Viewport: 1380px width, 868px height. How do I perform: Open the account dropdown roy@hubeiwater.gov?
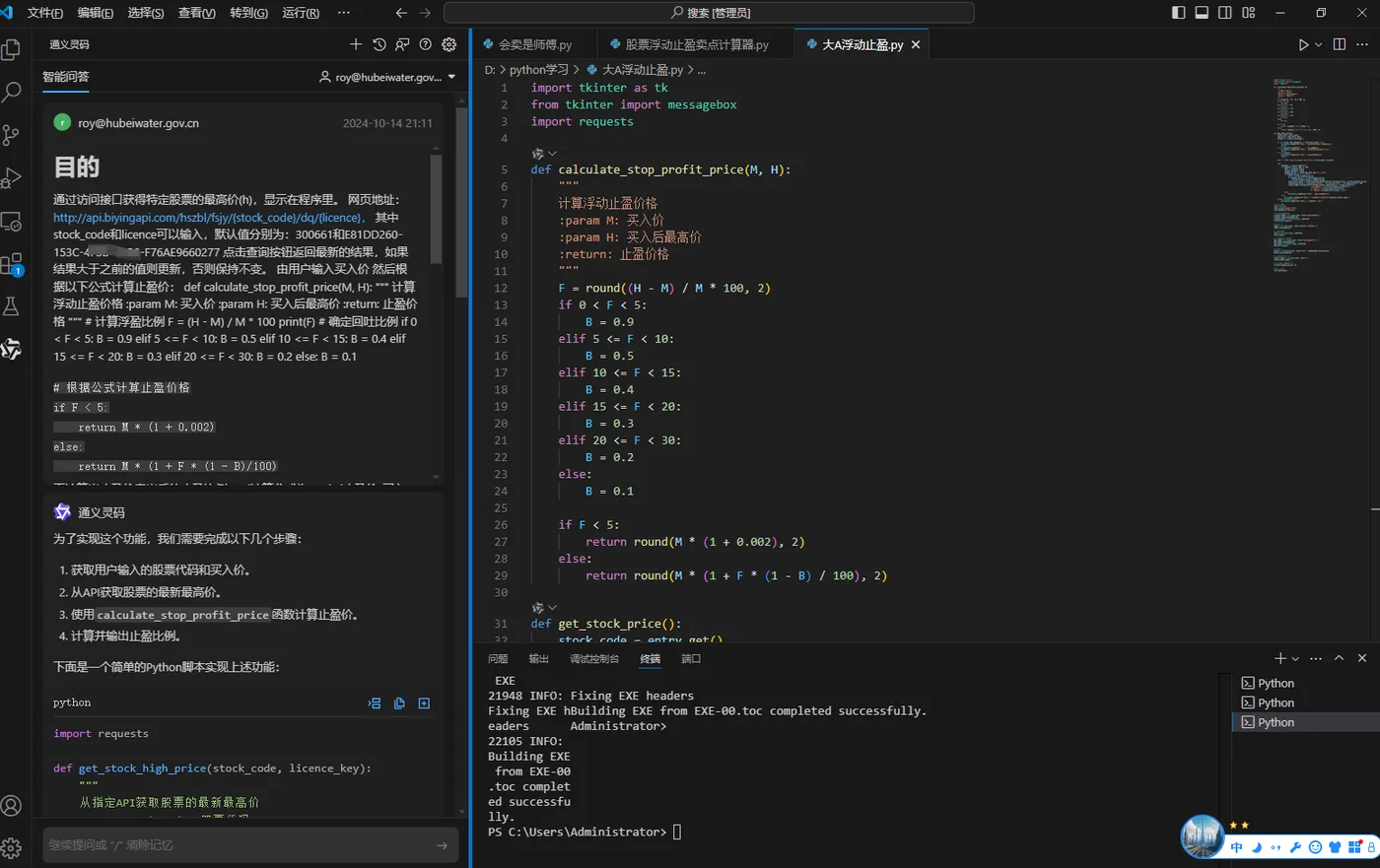point(387,77)
